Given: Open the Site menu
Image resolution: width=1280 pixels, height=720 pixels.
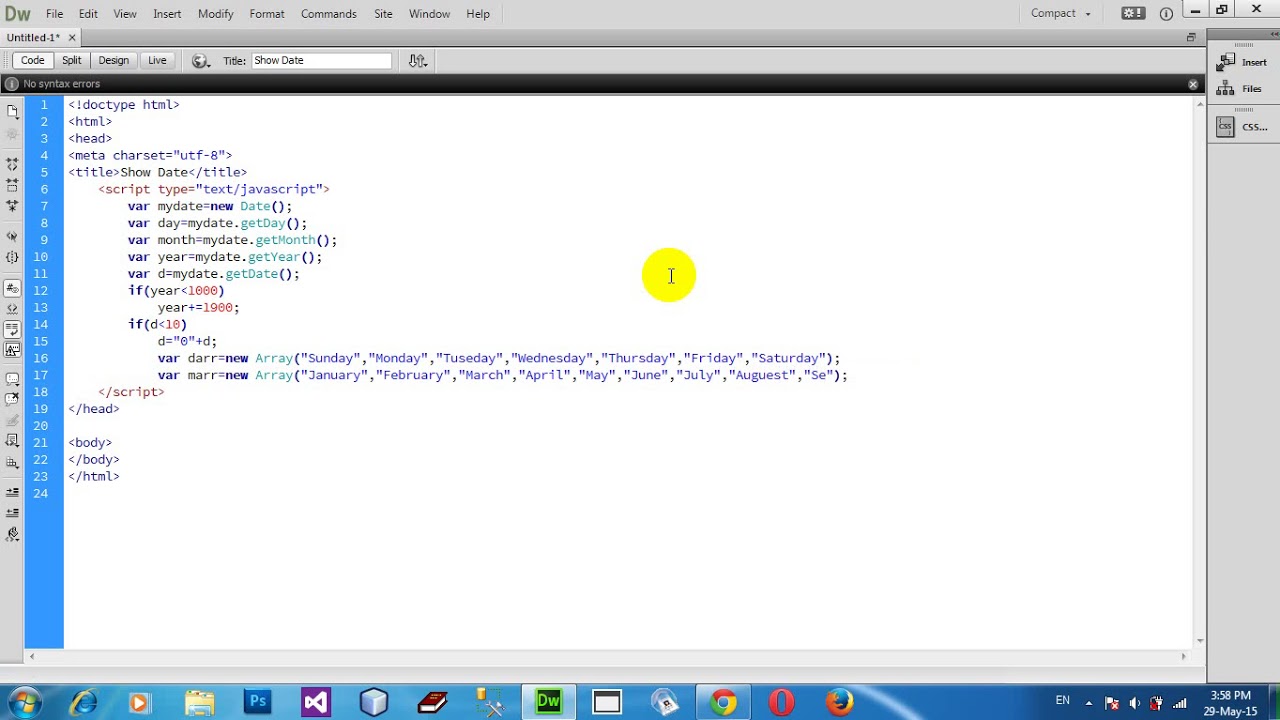Looking at the screenshot, I should click(x=383, y=14).
